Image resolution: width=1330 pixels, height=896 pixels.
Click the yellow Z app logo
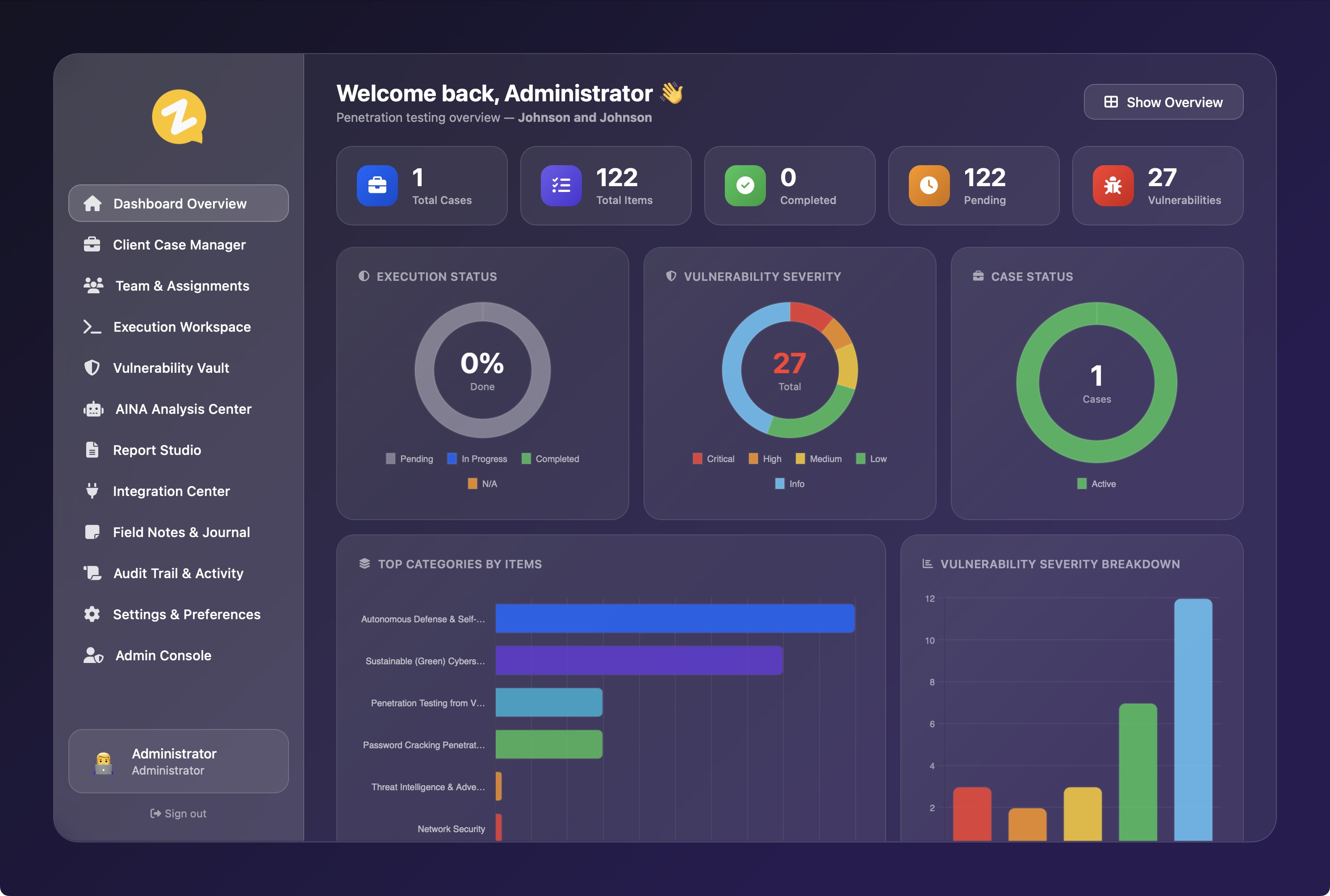(x=179, y=117)
